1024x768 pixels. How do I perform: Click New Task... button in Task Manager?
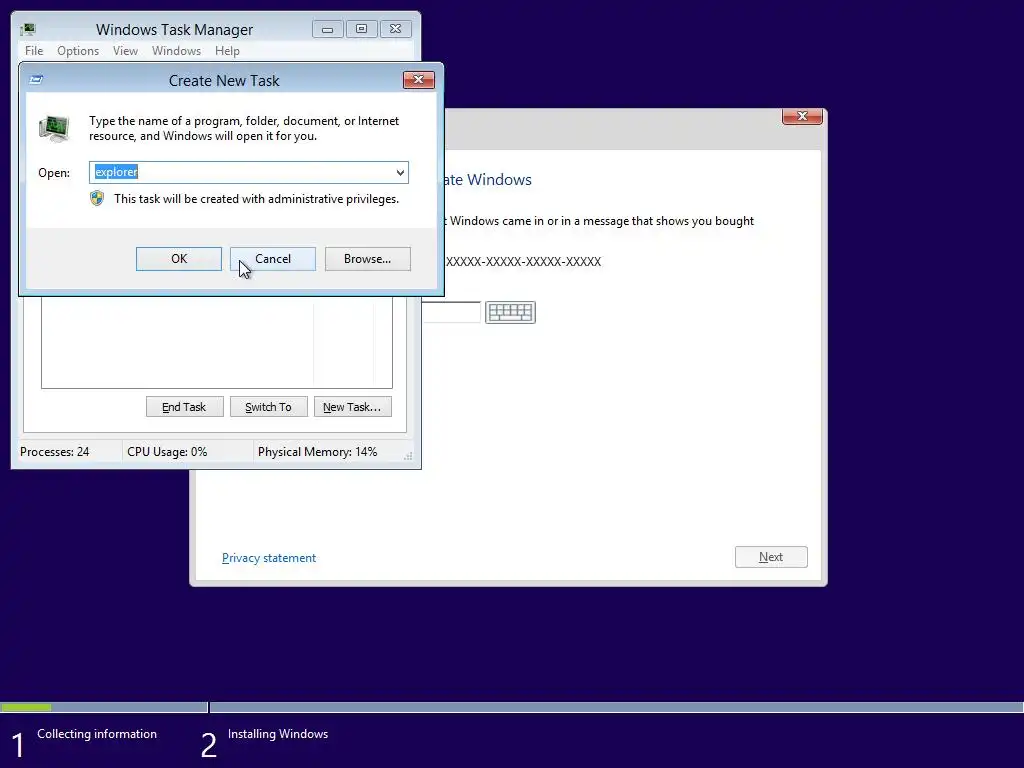click(x=353, y=407)
